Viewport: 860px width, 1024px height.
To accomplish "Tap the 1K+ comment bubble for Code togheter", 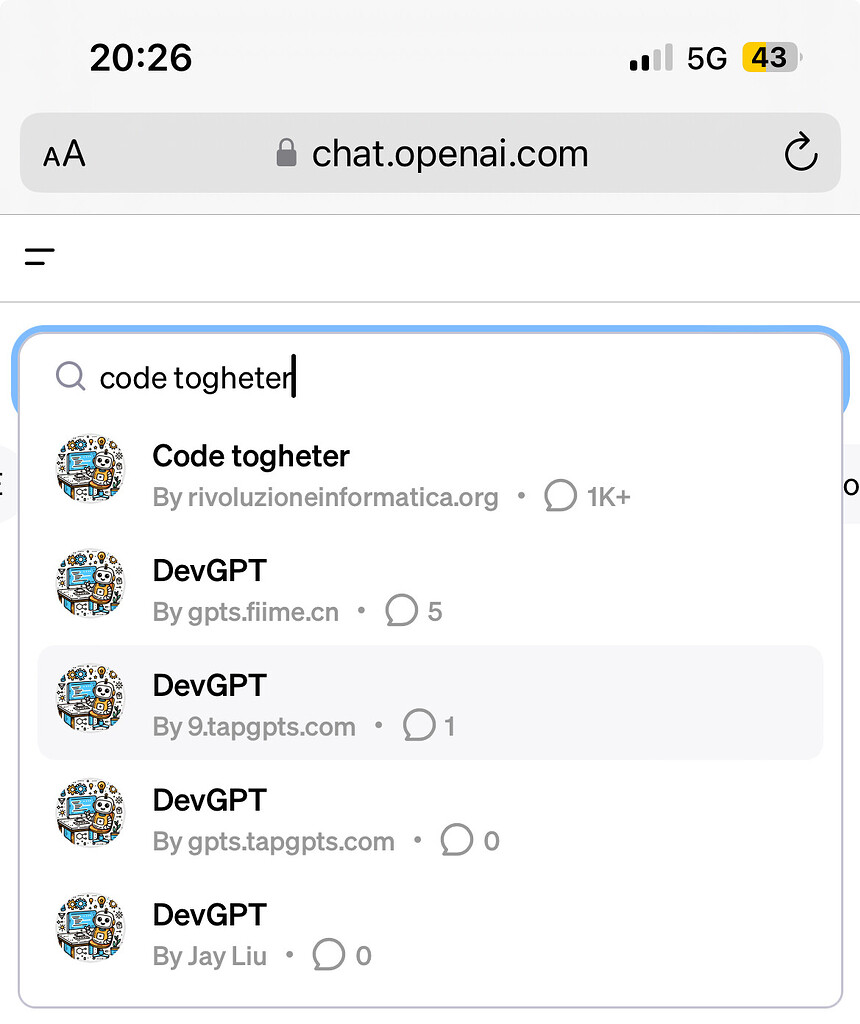I will (561, 495).
